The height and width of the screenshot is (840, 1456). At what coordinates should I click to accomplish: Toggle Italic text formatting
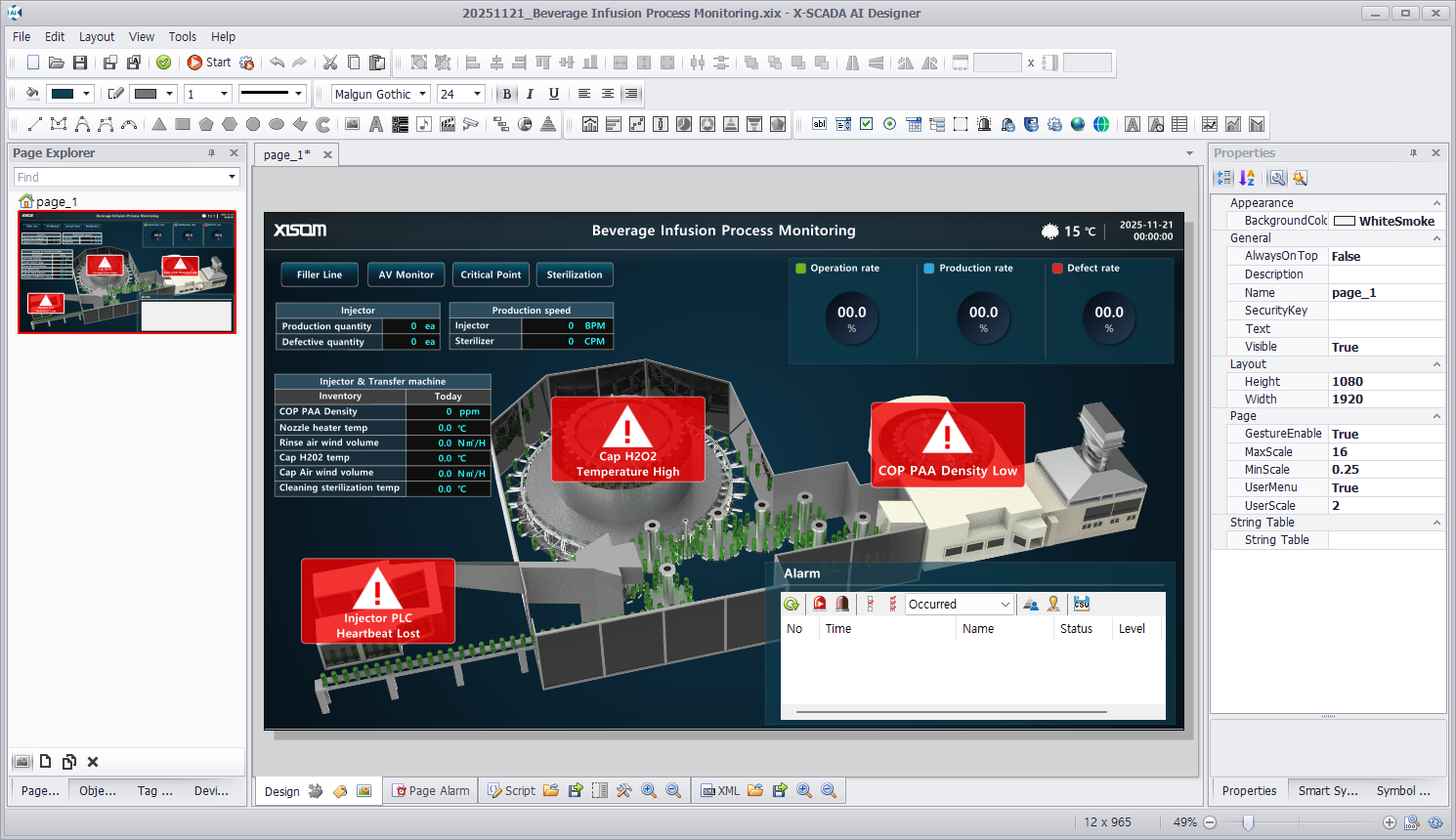pyautogui.click(x=530, y=94)
